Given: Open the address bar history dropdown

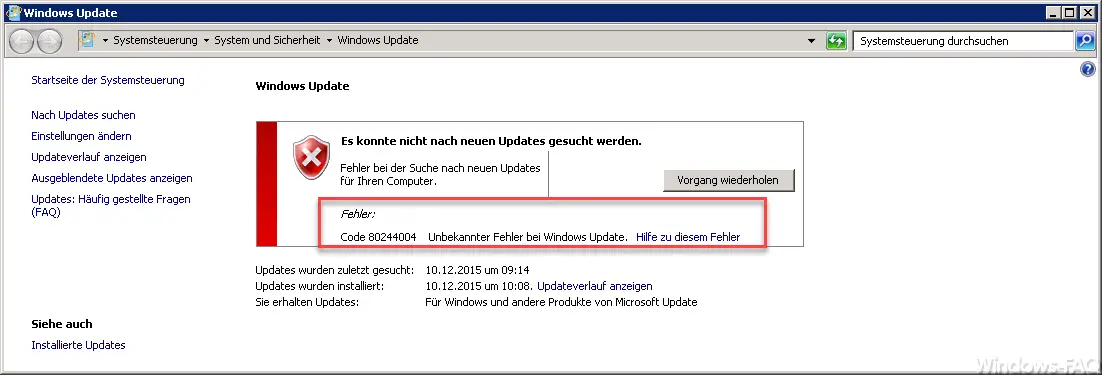Looking at the screenshot, I should pos(812,41).
